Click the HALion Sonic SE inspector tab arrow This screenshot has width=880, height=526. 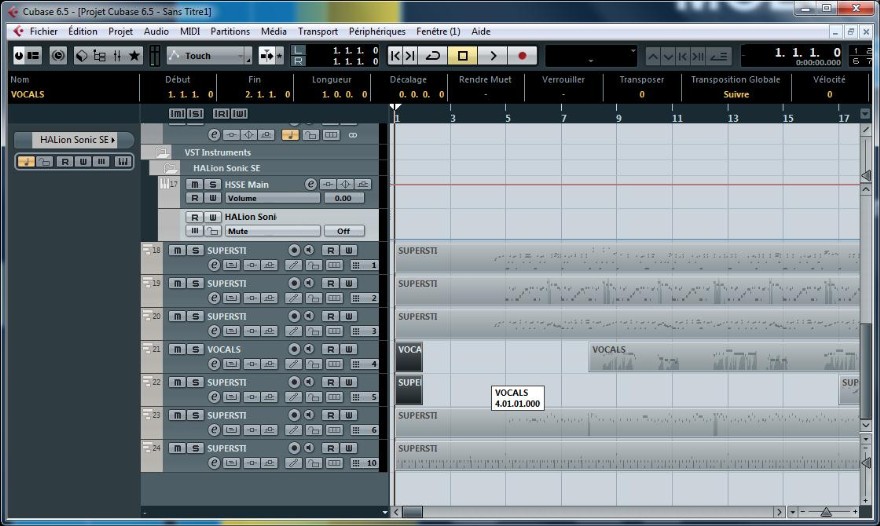coord(113,140)
